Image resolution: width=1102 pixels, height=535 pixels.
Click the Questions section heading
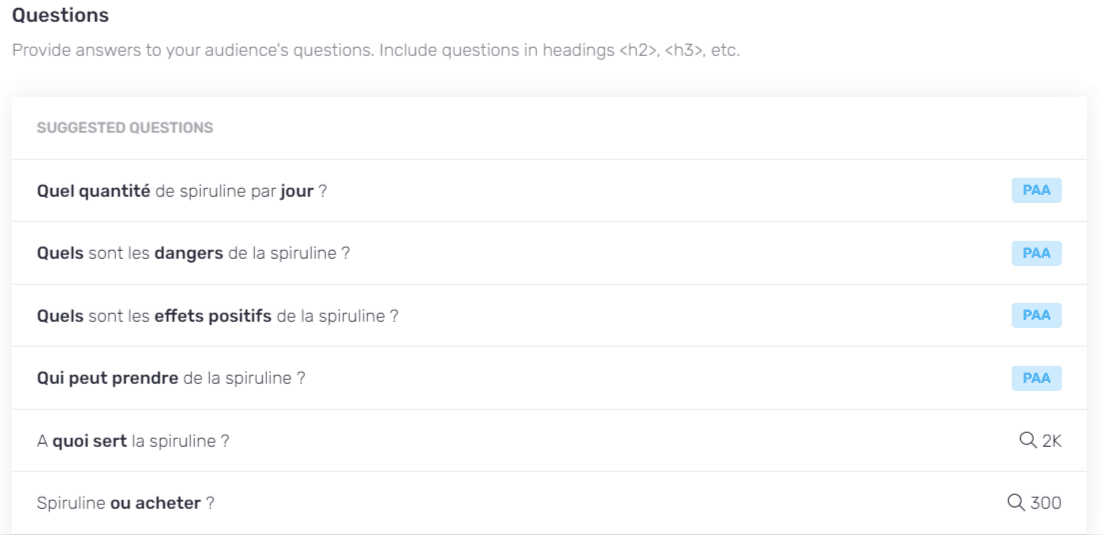(60, 15)
